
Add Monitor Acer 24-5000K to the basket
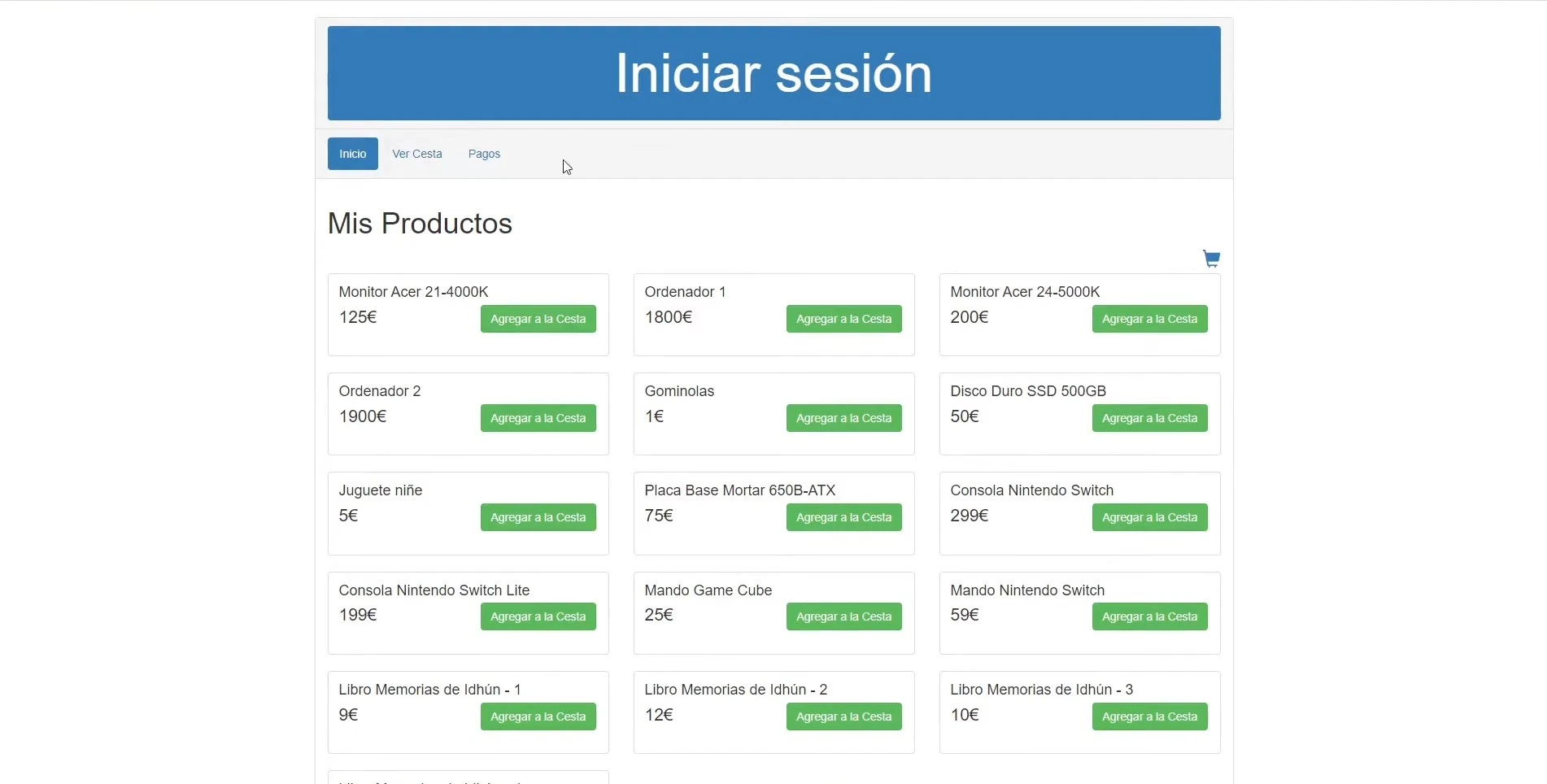(1150, 319)
